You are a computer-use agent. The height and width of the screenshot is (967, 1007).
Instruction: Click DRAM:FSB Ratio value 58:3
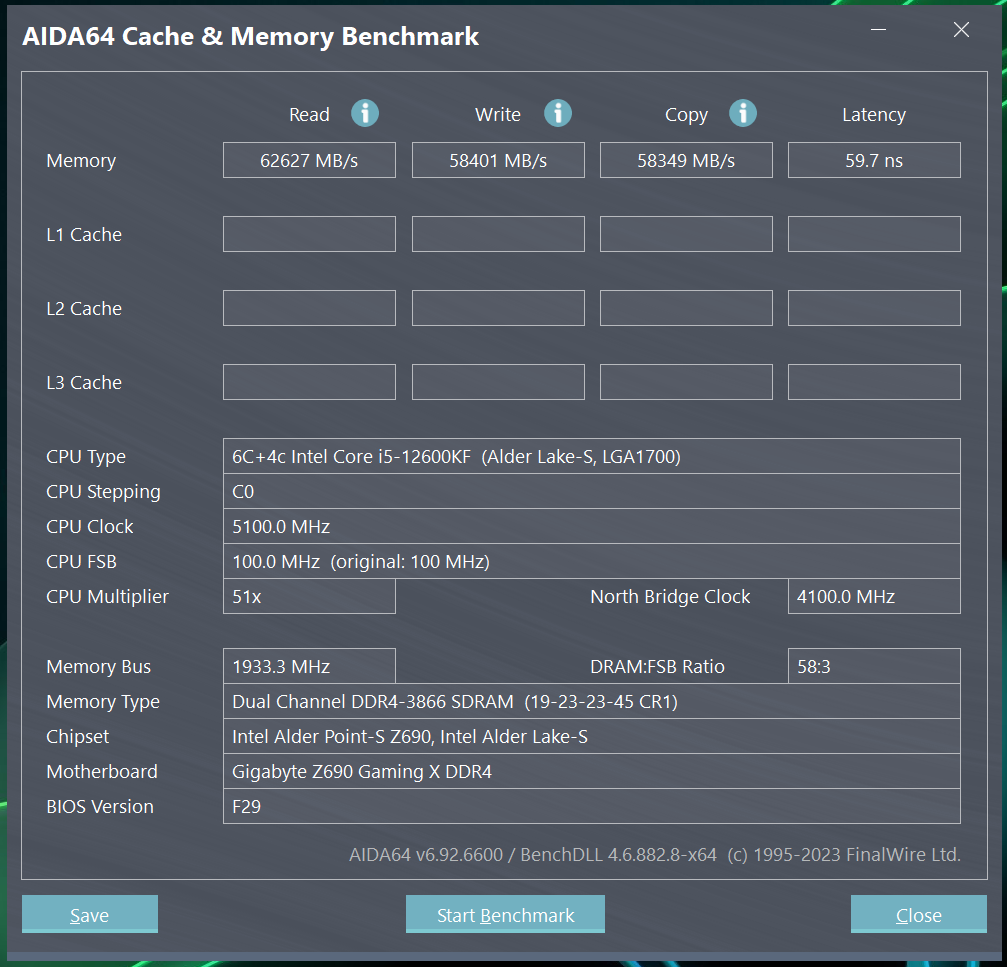(874, 666)
